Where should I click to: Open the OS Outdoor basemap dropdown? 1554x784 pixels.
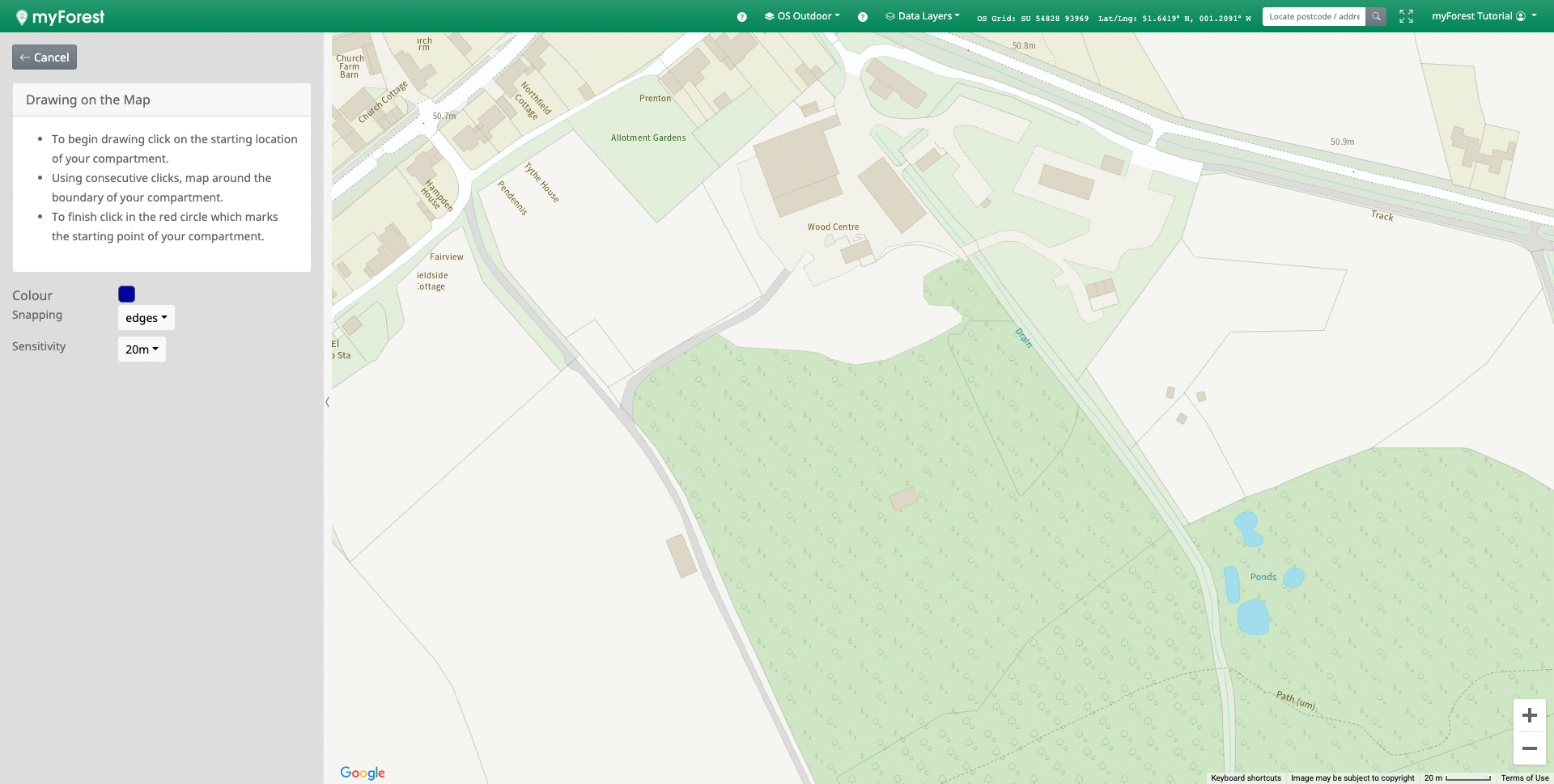click(802, 16)
